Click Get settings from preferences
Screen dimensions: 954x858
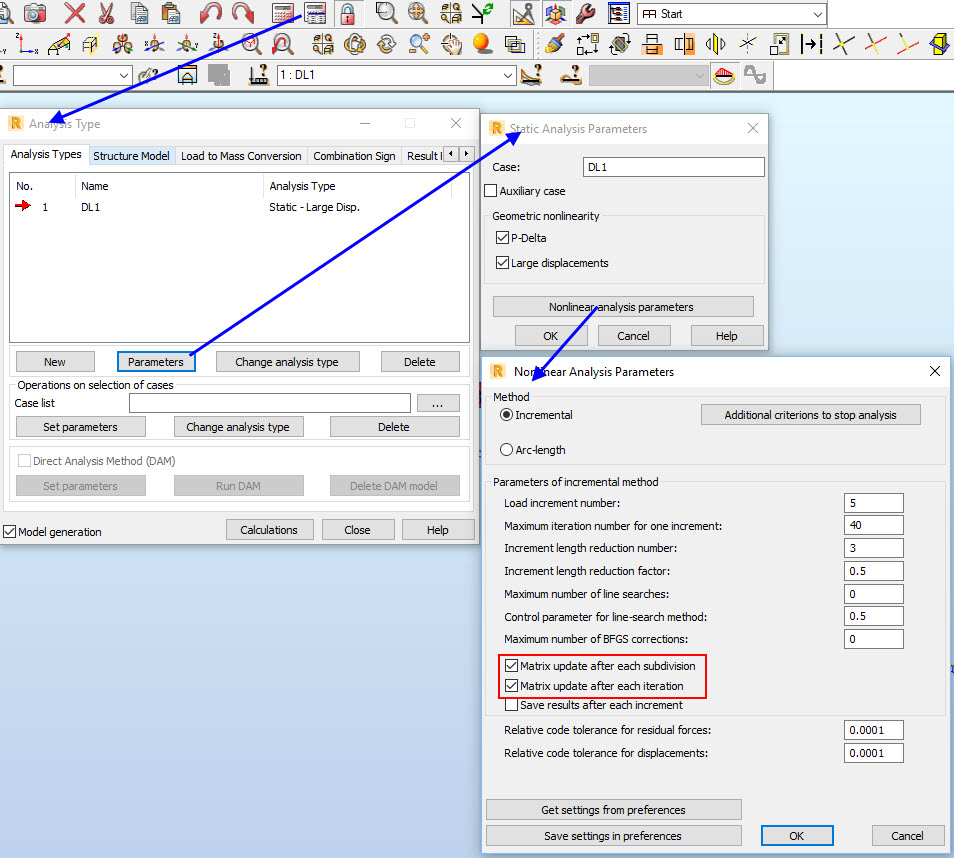tap(613, 809)
